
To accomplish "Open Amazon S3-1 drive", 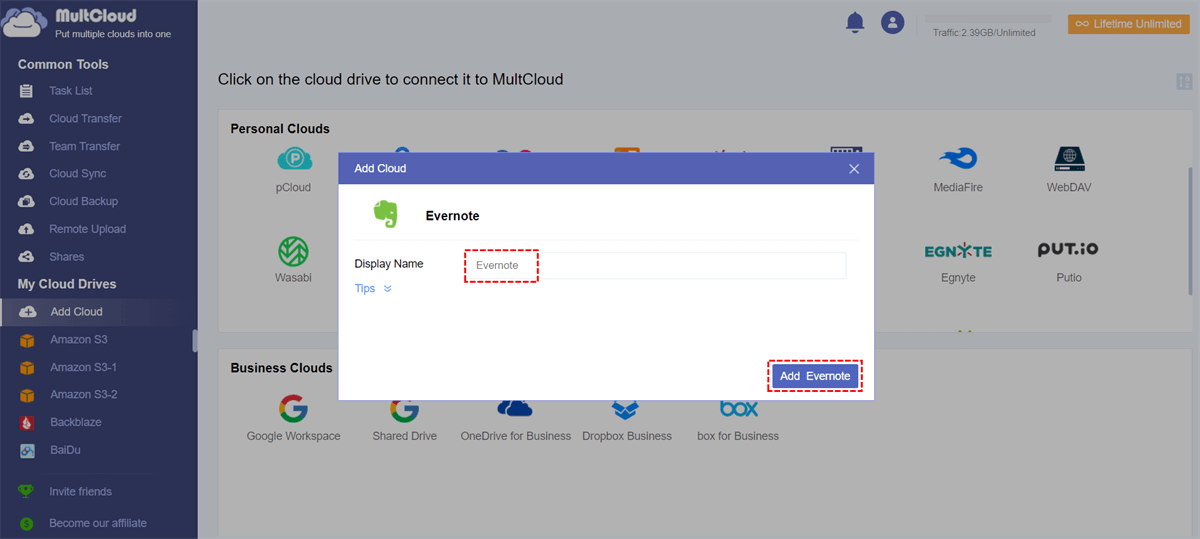I will pos(83,367).
